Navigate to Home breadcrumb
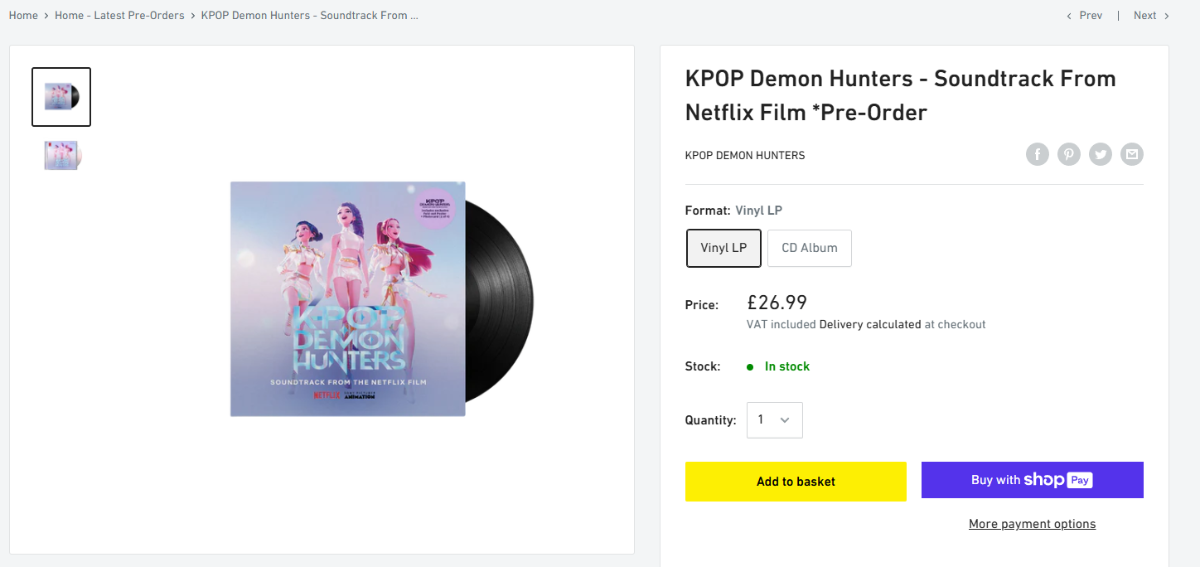 point(23,15)
